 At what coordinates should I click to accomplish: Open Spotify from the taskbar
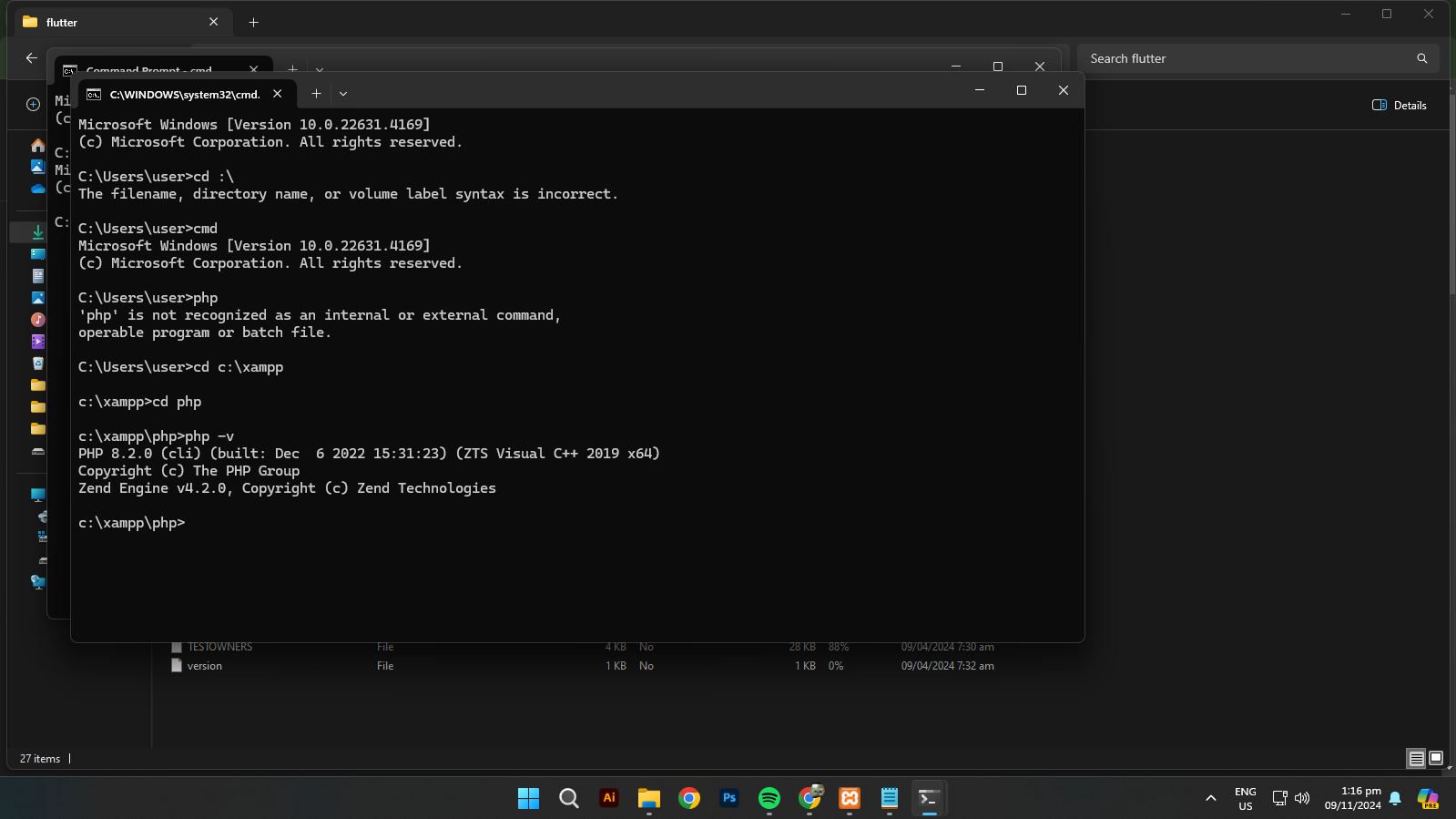tap(769, 798)
